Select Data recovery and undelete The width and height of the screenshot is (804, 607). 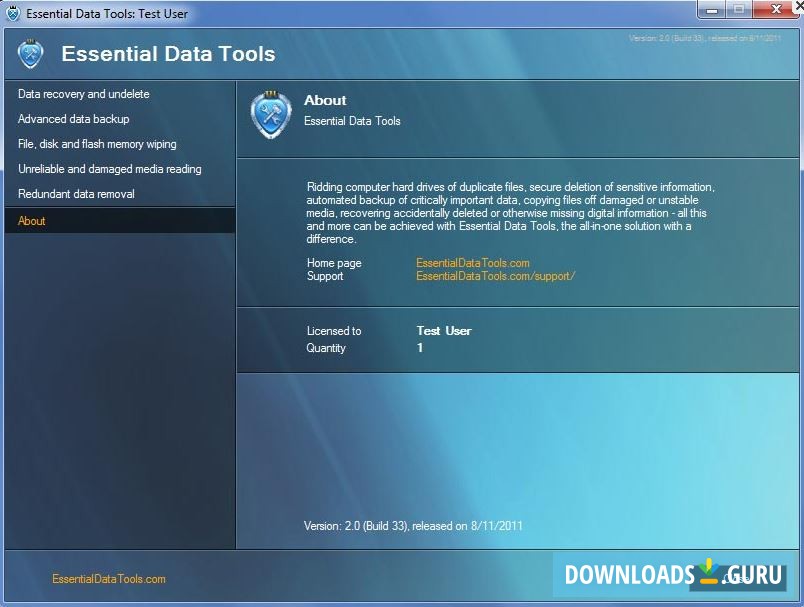point(84,94)
